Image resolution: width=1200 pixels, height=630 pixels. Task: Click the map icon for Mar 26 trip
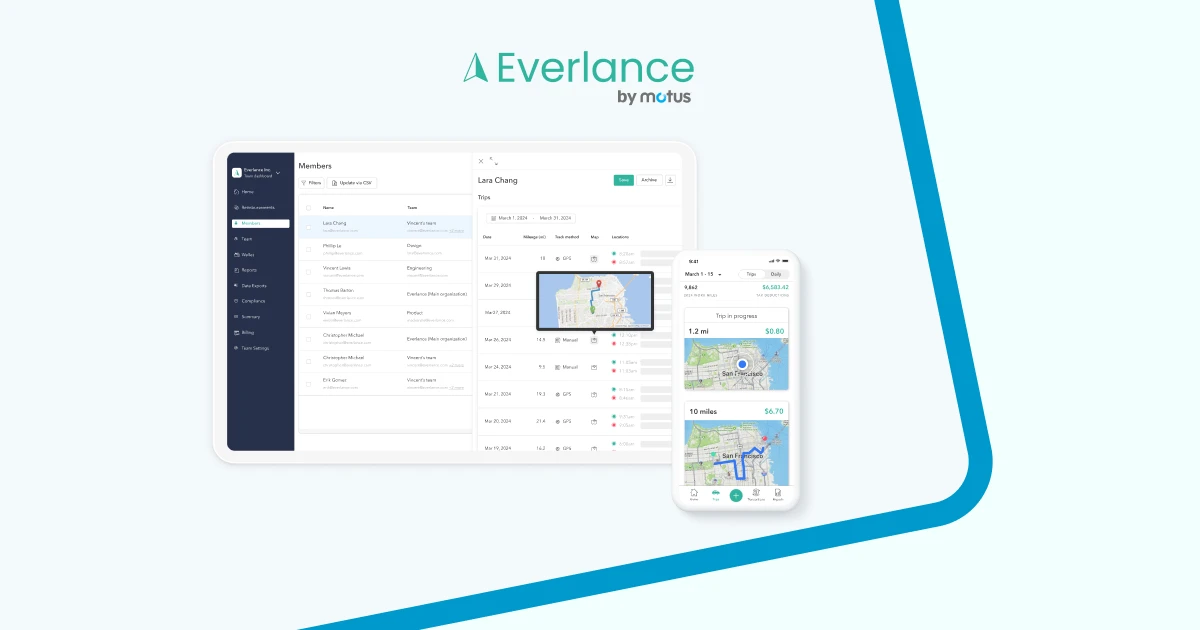click(594, 340)
